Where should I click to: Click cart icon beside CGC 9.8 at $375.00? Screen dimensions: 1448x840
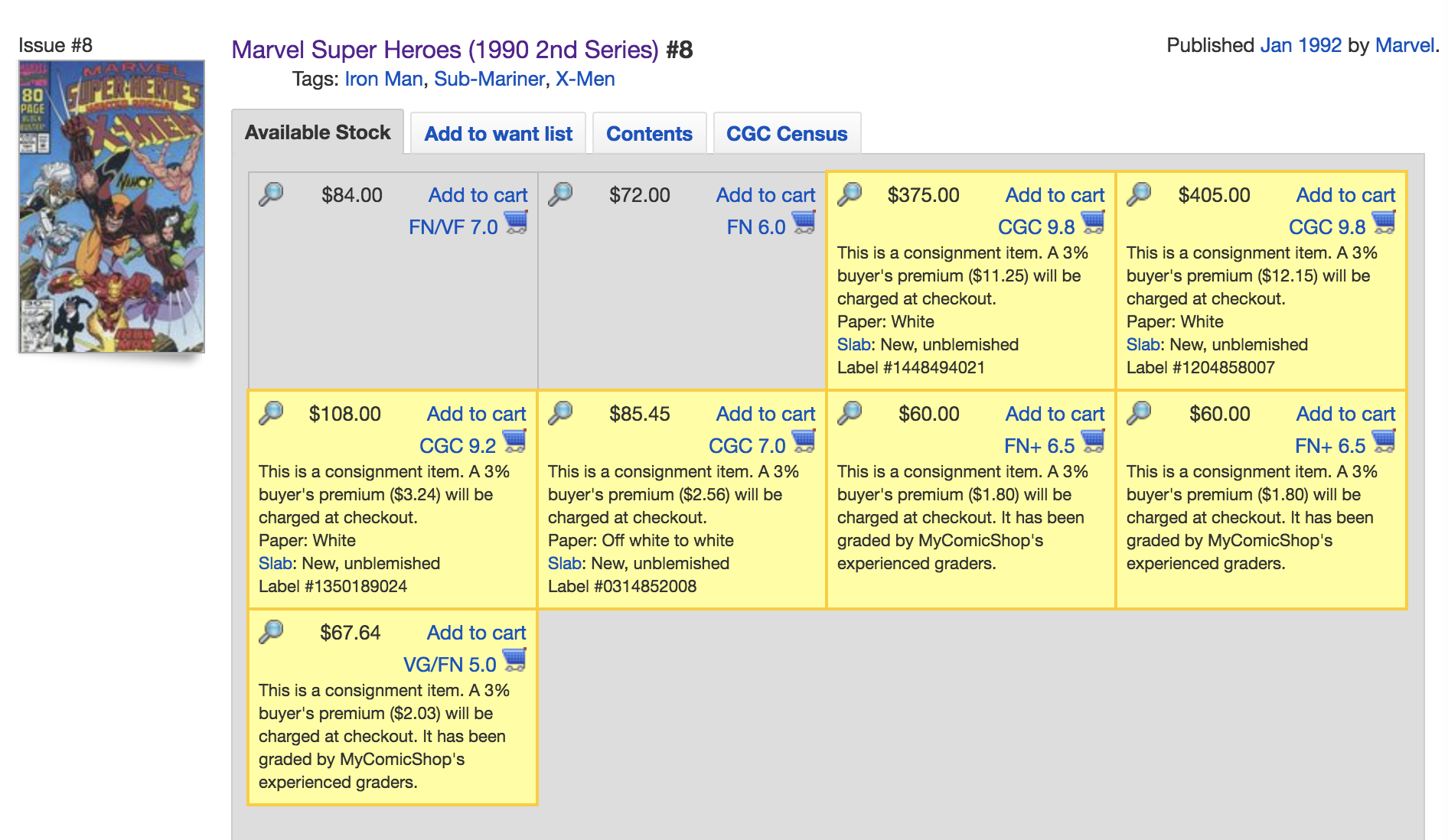point(1093,223)
